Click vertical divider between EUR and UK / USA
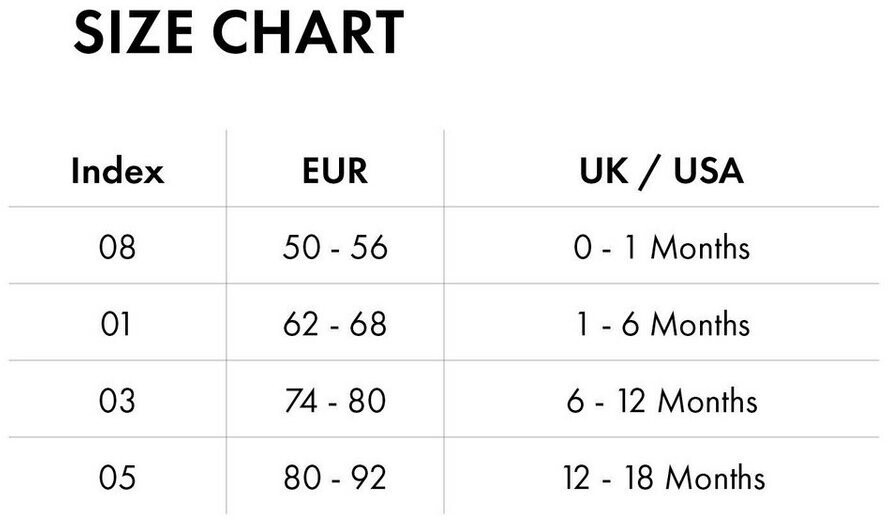Screen dimensions: 888x520 tap(445, 320)
